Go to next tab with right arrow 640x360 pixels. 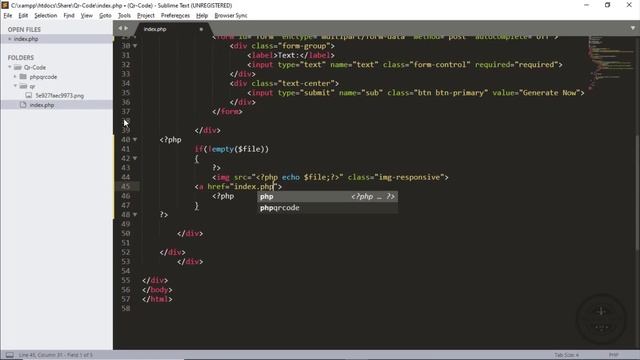click(x=126, y=29)
